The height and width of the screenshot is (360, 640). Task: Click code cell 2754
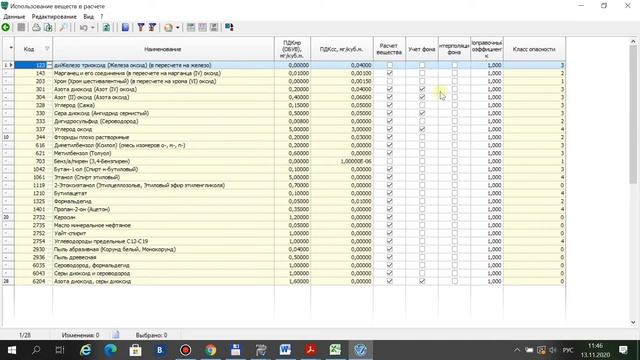click(x=33, y=241)
